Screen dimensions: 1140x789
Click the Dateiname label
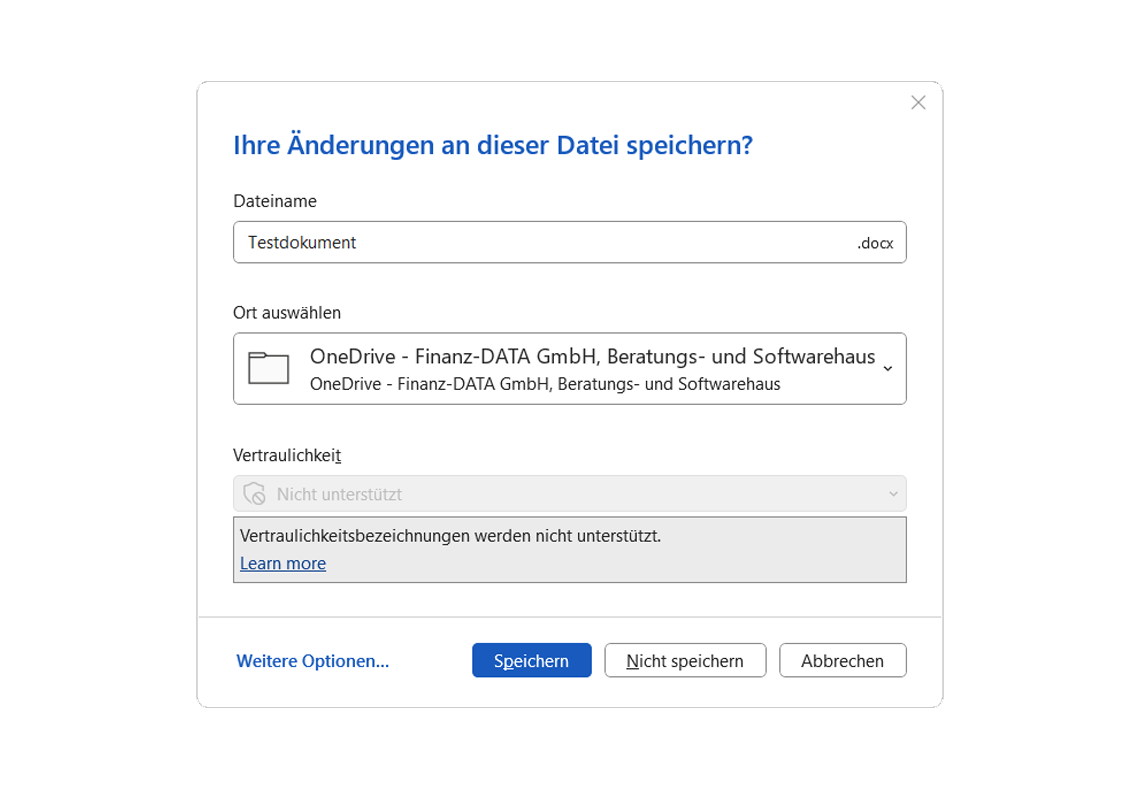pyautogui.click(x=275, y=200)
